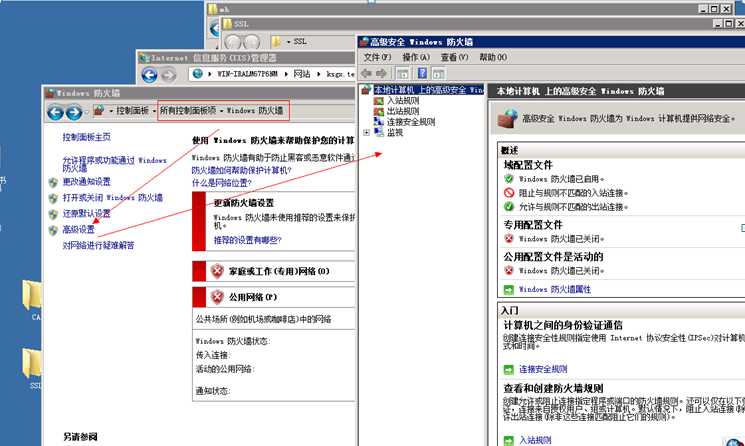745x446 pixels.
Task: Click green arrow icon beside 入站规则 link
Action: click(509, 440)
